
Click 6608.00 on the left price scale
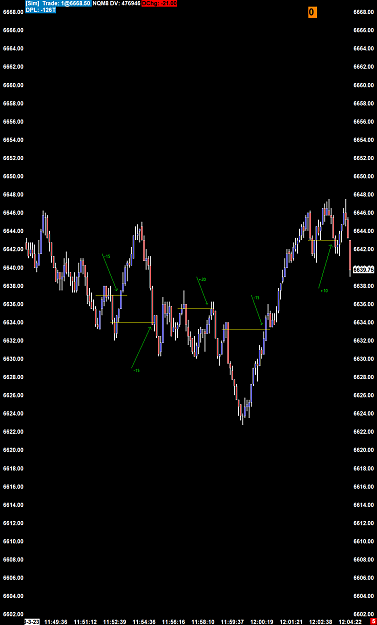tap(13, 560)
